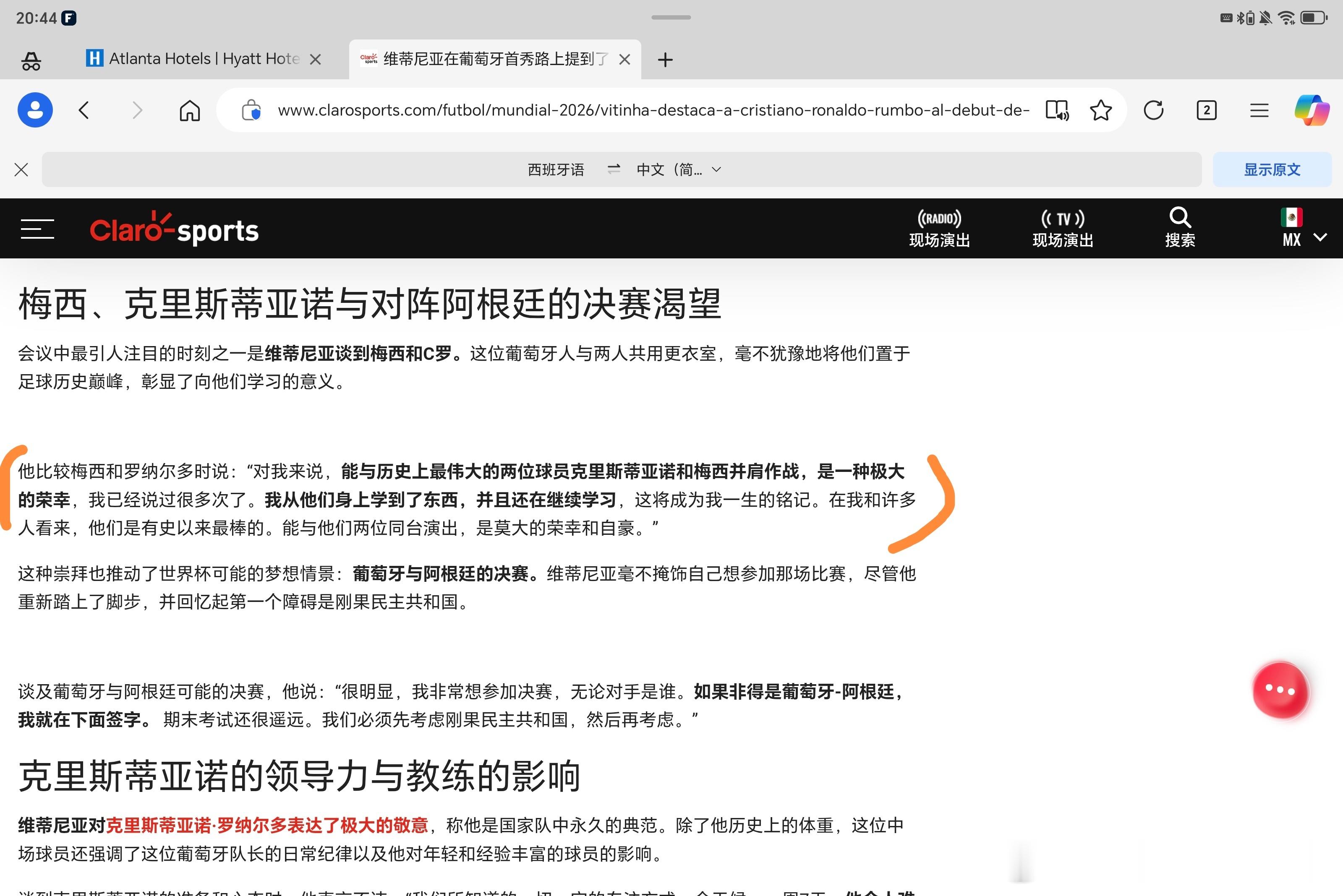Open a new browser tab

(x=665, y=60)
